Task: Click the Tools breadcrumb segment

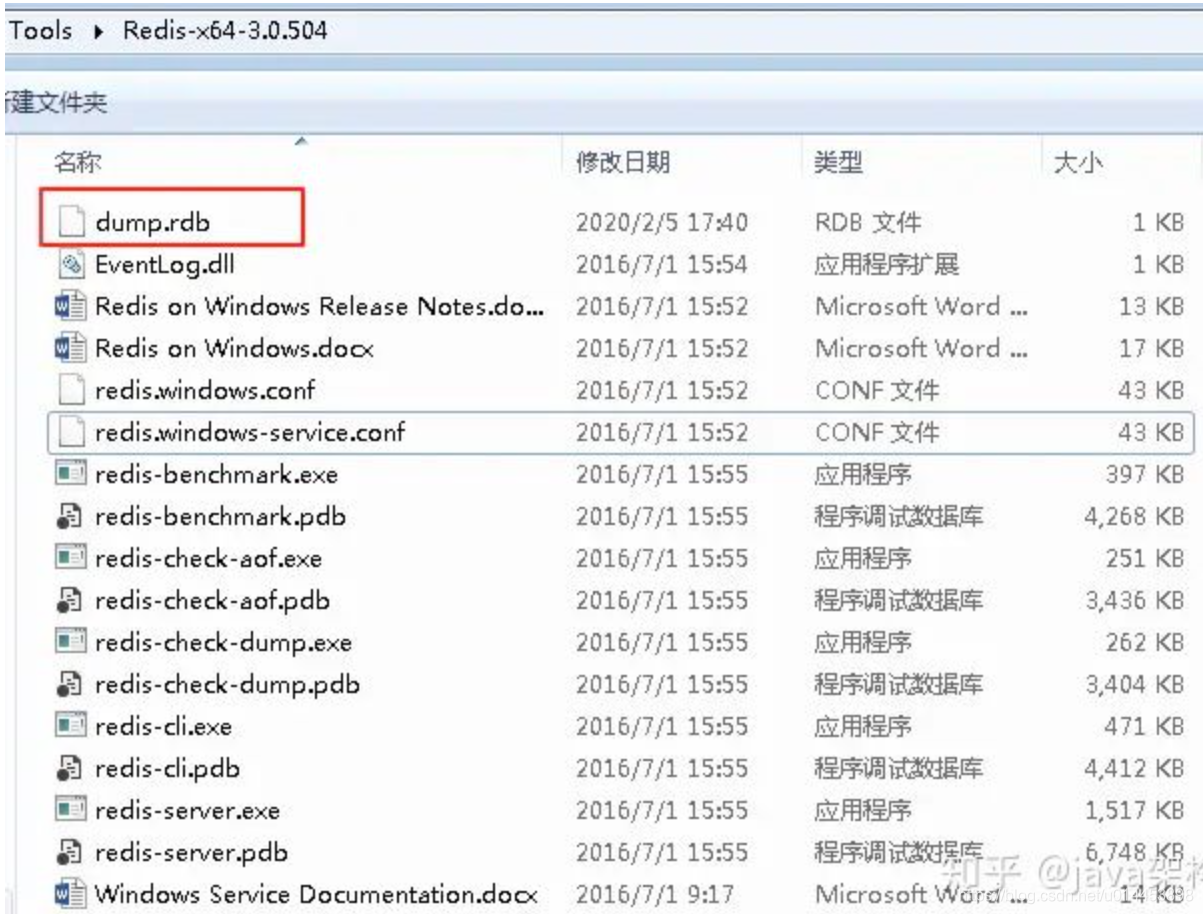Action: point(42,30)
